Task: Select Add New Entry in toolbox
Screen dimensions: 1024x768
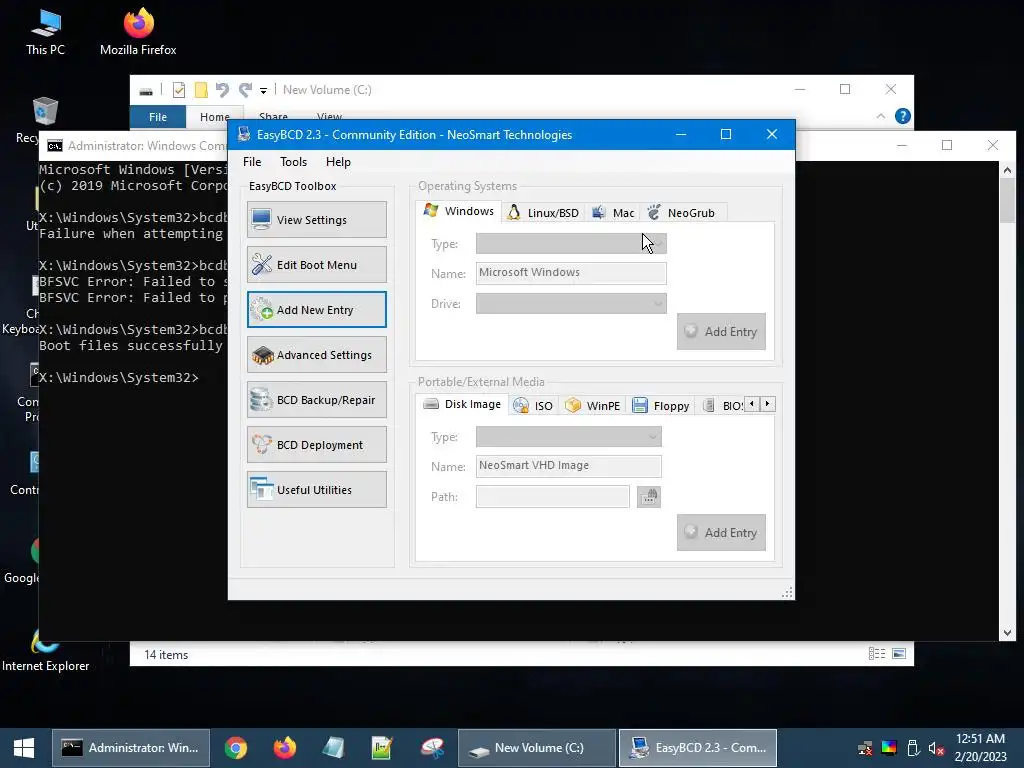Action: pyautogui.click(x=317, y=310)
